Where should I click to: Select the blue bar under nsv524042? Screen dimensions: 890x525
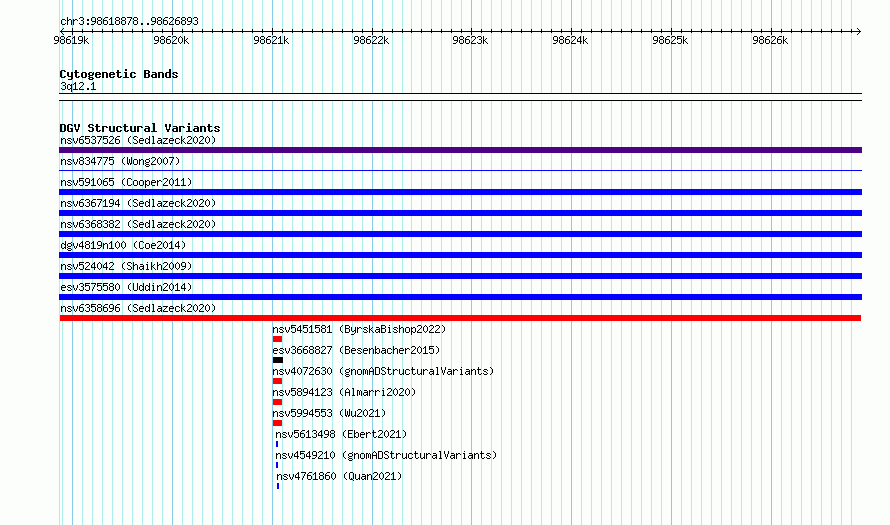click(460, 276)
